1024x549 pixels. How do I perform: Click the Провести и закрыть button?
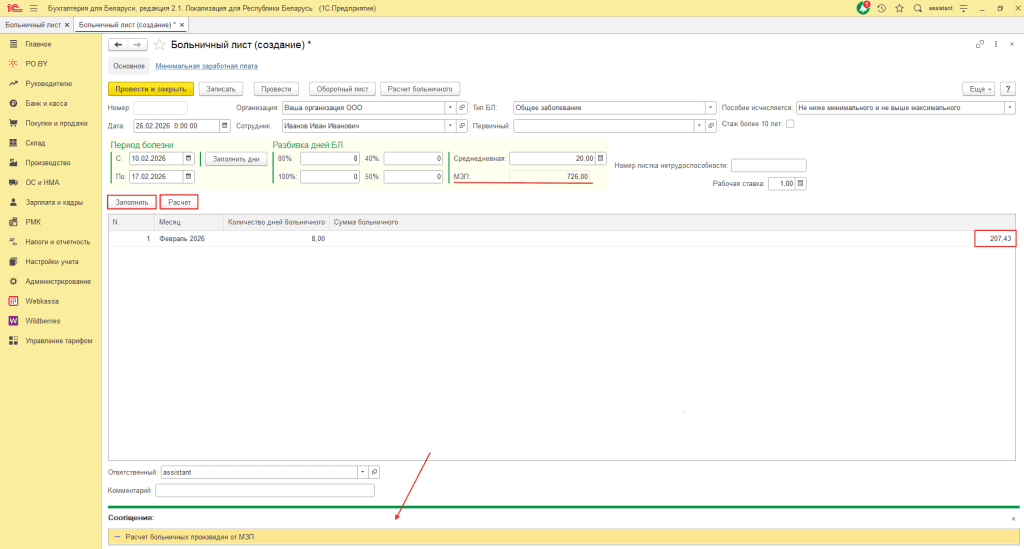pyautogui.click(x=150, y=88)
